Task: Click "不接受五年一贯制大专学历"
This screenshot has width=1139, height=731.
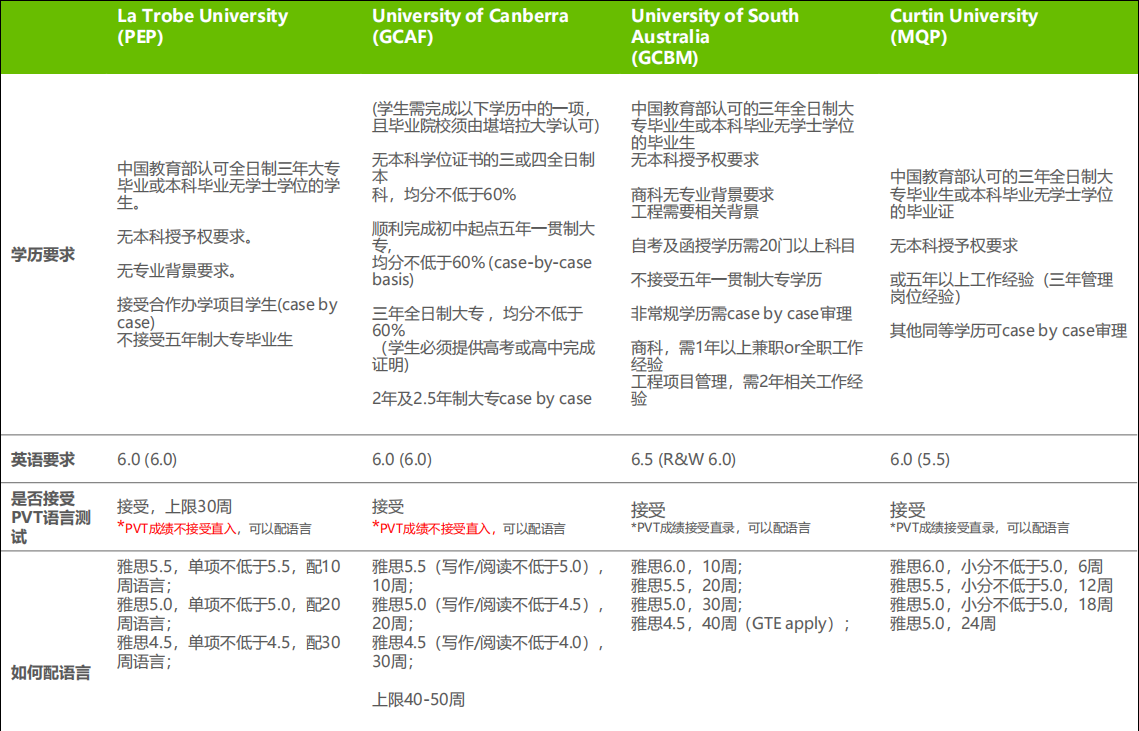Action: [726, 280]
